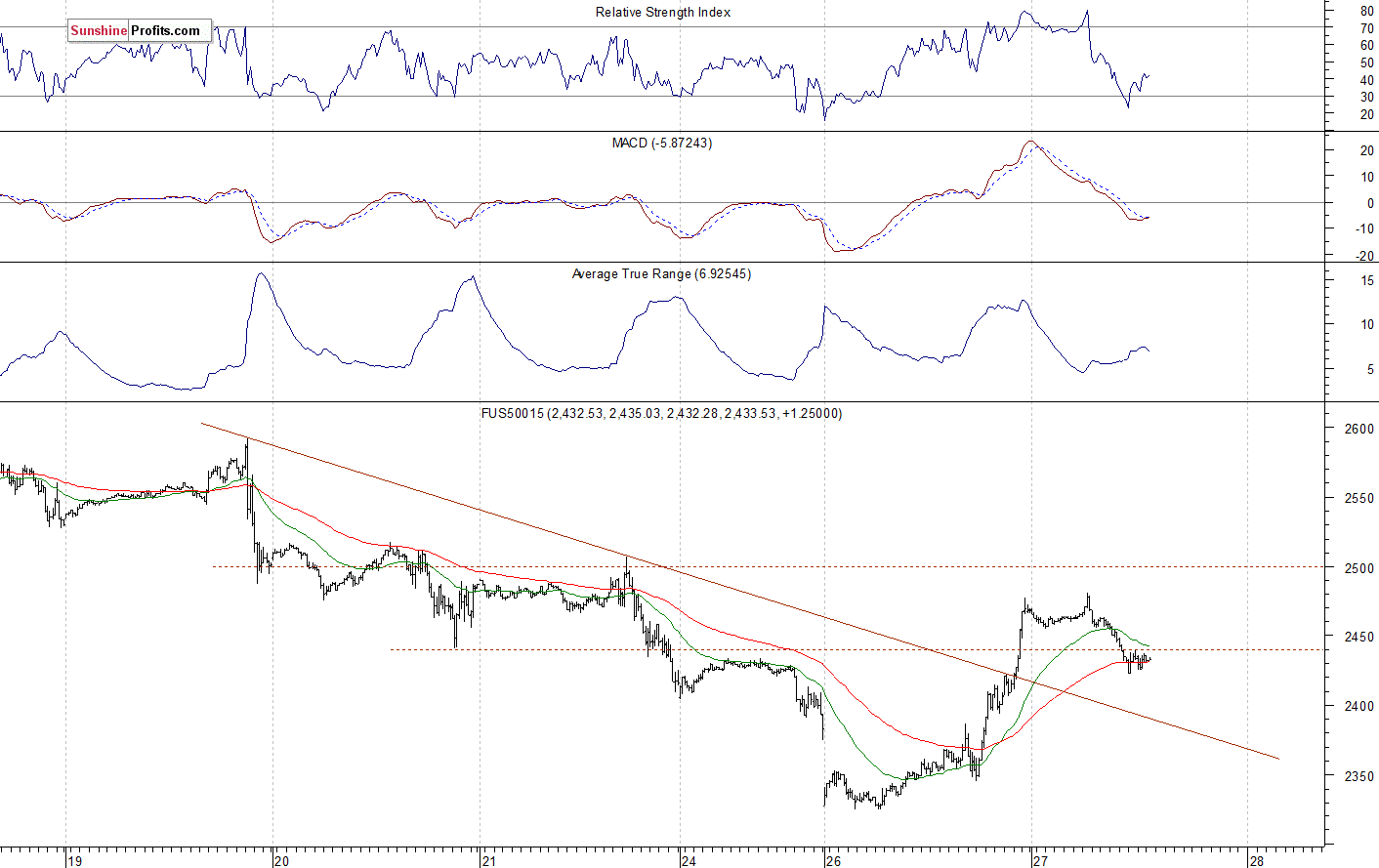Click the 28 date label on the axis

[x=1257, y=861]
